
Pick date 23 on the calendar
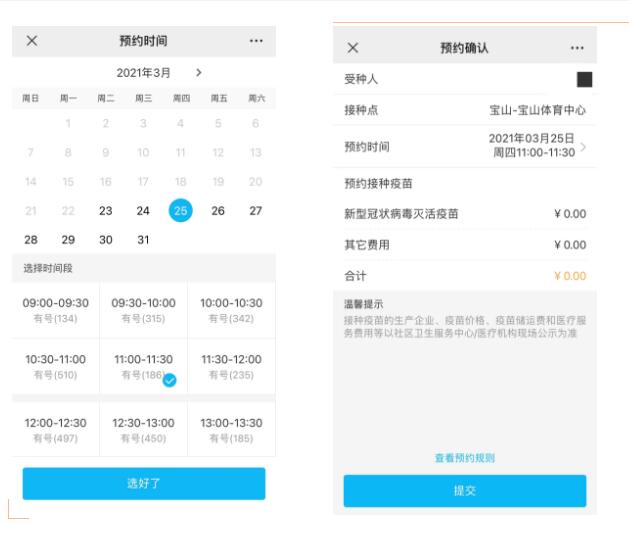tap(106, 211)
